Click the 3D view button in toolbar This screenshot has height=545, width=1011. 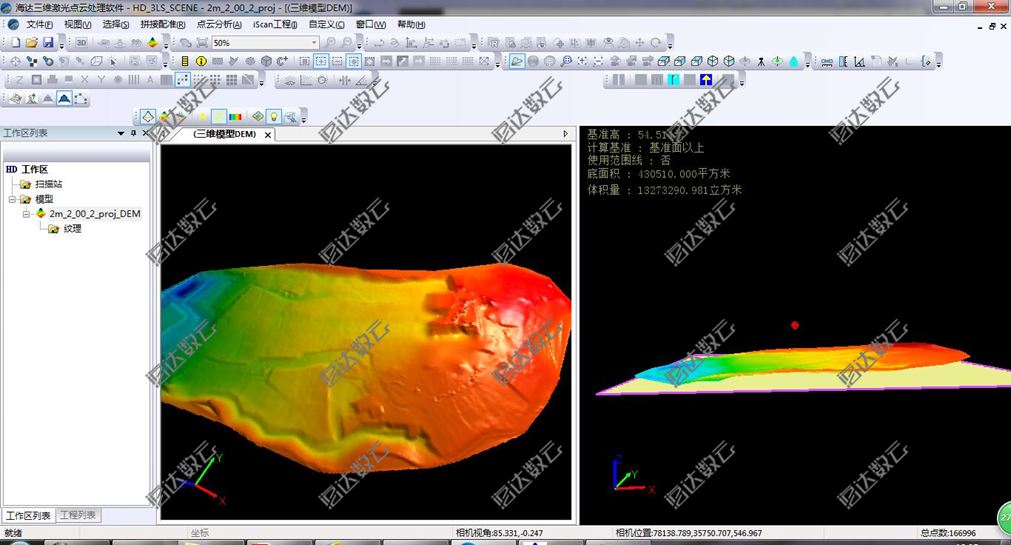tap(81, 43)
